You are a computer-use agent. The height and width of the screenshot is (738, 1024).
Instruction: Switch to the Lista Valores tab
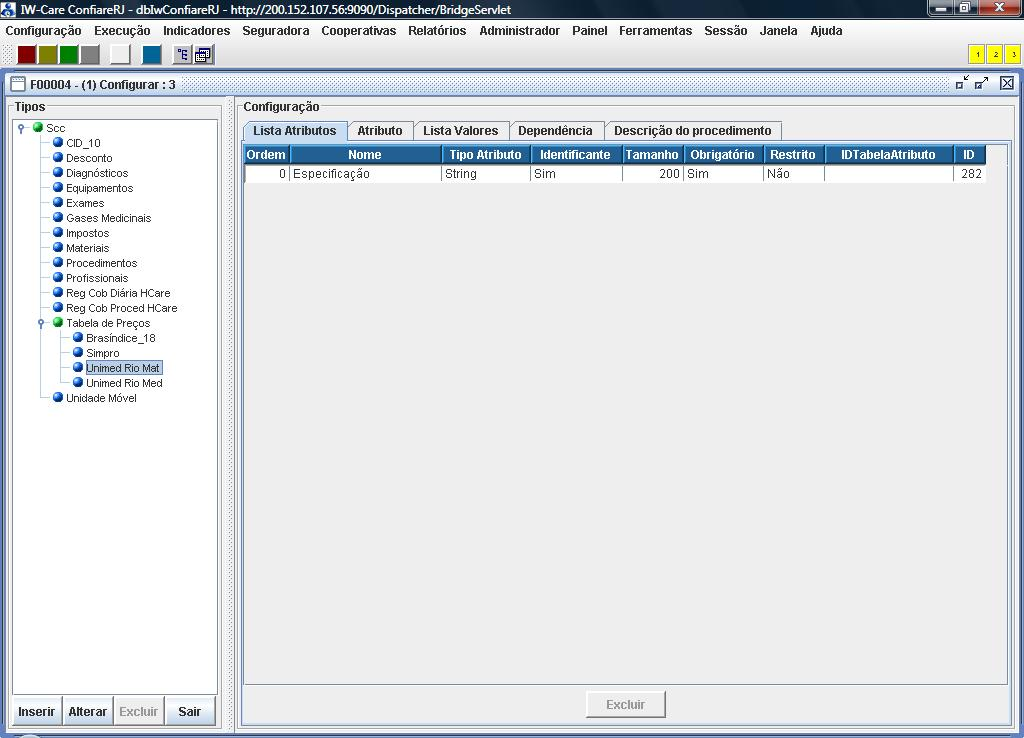tap(460, 131)
